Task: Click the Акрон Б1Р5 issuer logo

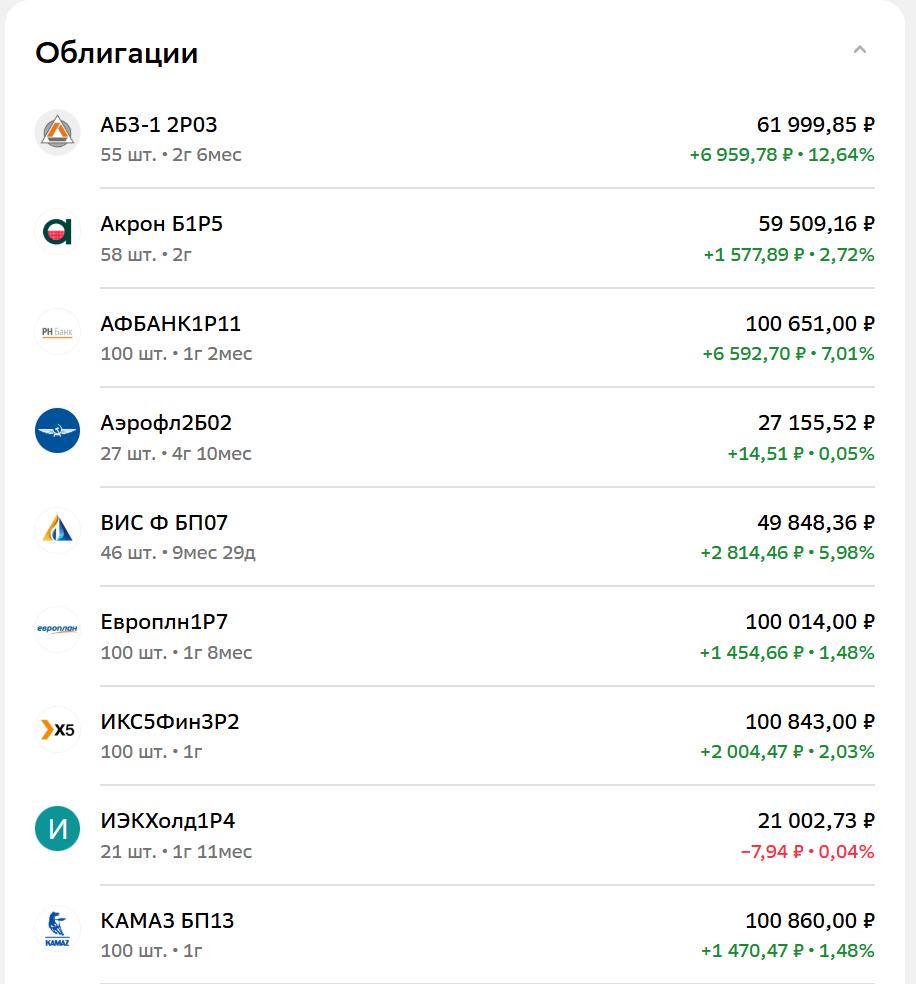Action: coord(57,232)
